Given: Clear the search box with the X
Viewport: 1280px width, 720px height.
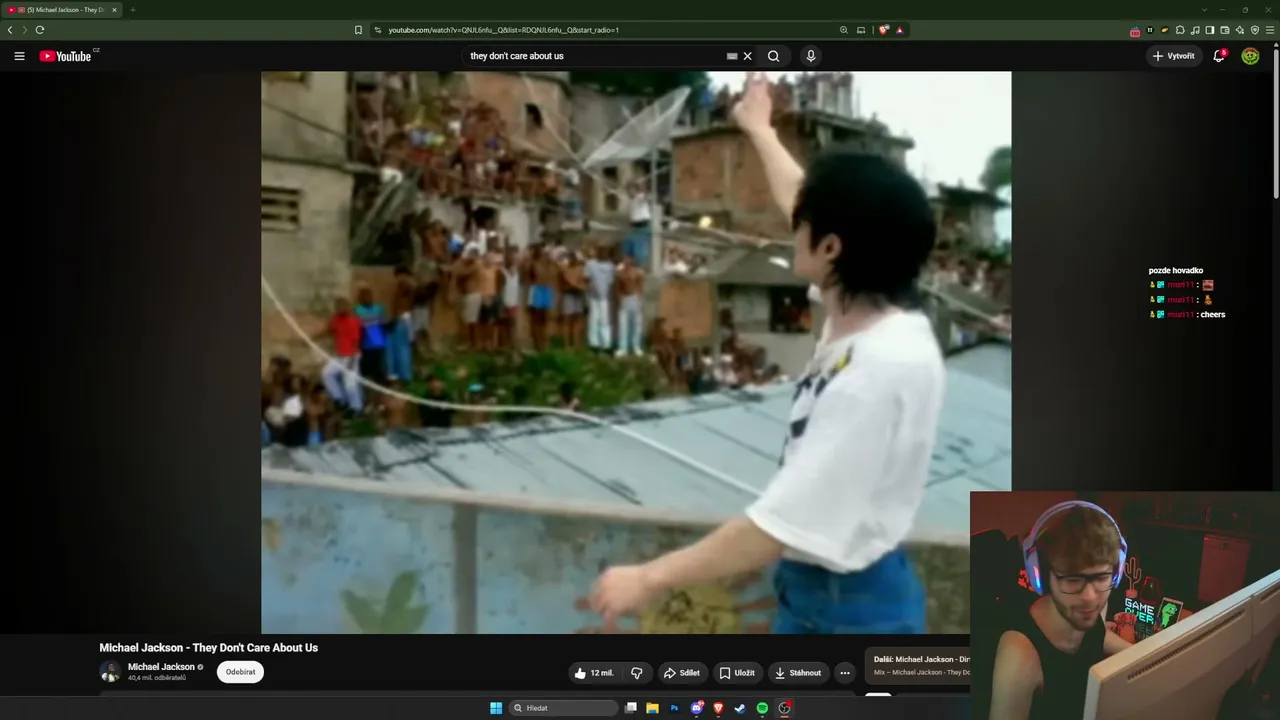Looking at the screenshot, I should click(747, 56).
